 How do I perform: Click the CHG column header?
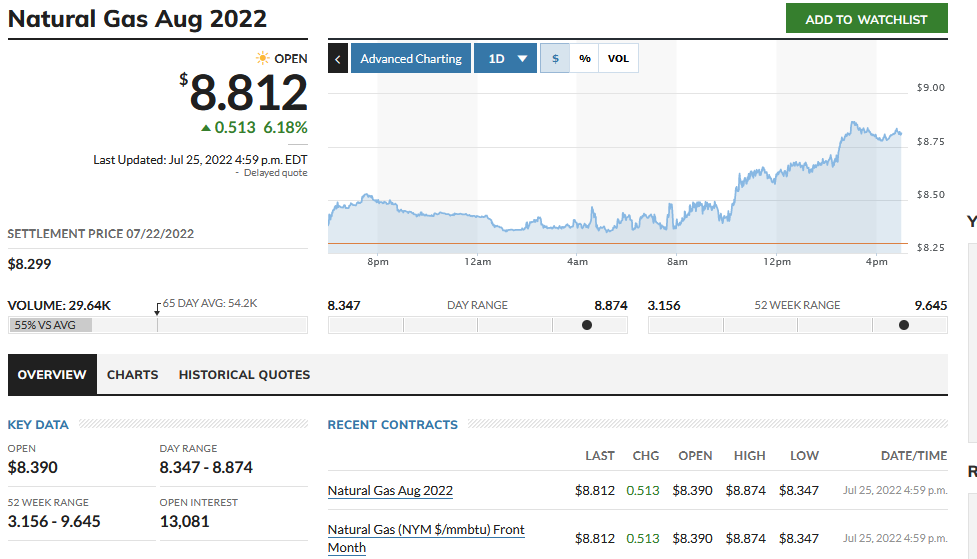coord(646,456)
